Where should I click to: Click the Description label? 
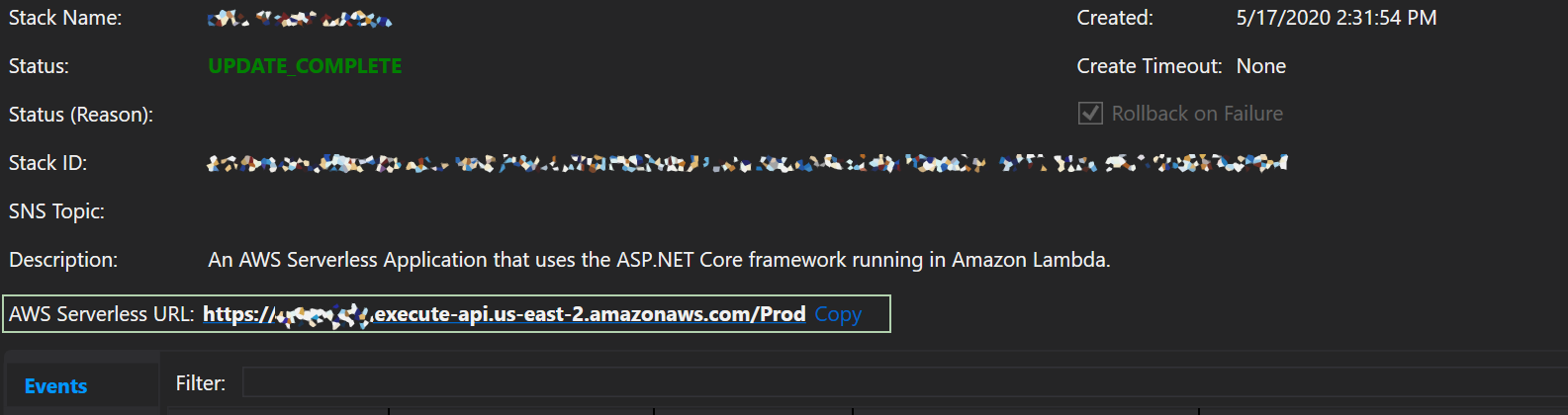coord(63,260)
